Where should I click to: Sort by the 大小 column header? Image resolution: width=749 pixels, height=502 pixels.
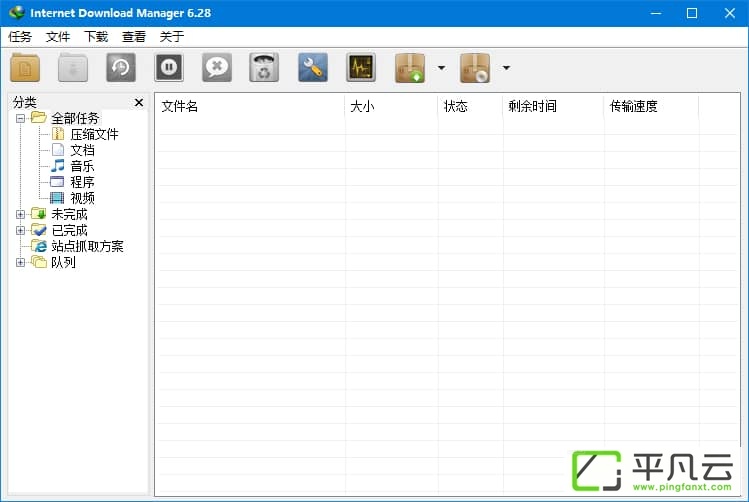pyautogui.click(x=391, y=106)
